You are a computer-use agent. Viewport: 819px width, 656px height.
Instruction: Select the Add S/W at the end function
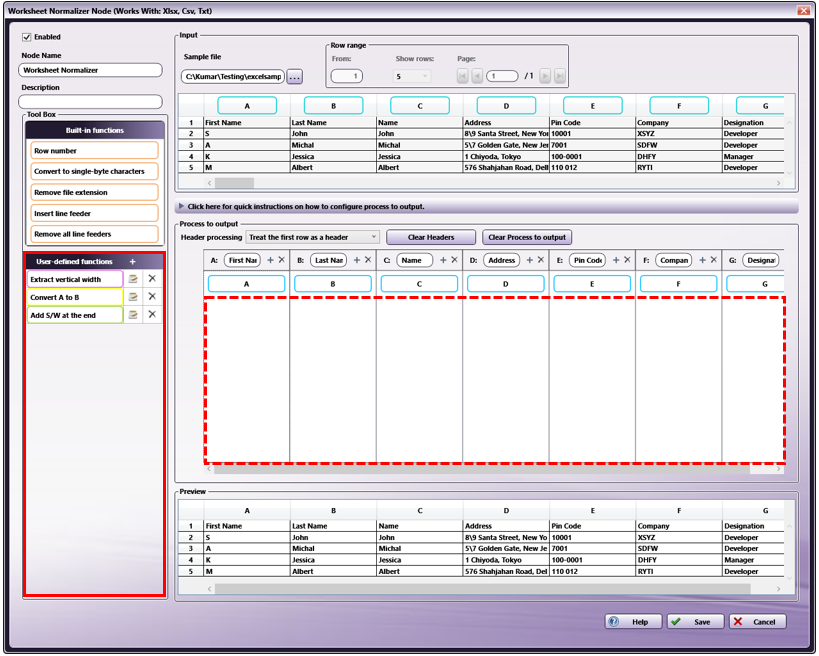pyautogui.click(x=75, y=315)
